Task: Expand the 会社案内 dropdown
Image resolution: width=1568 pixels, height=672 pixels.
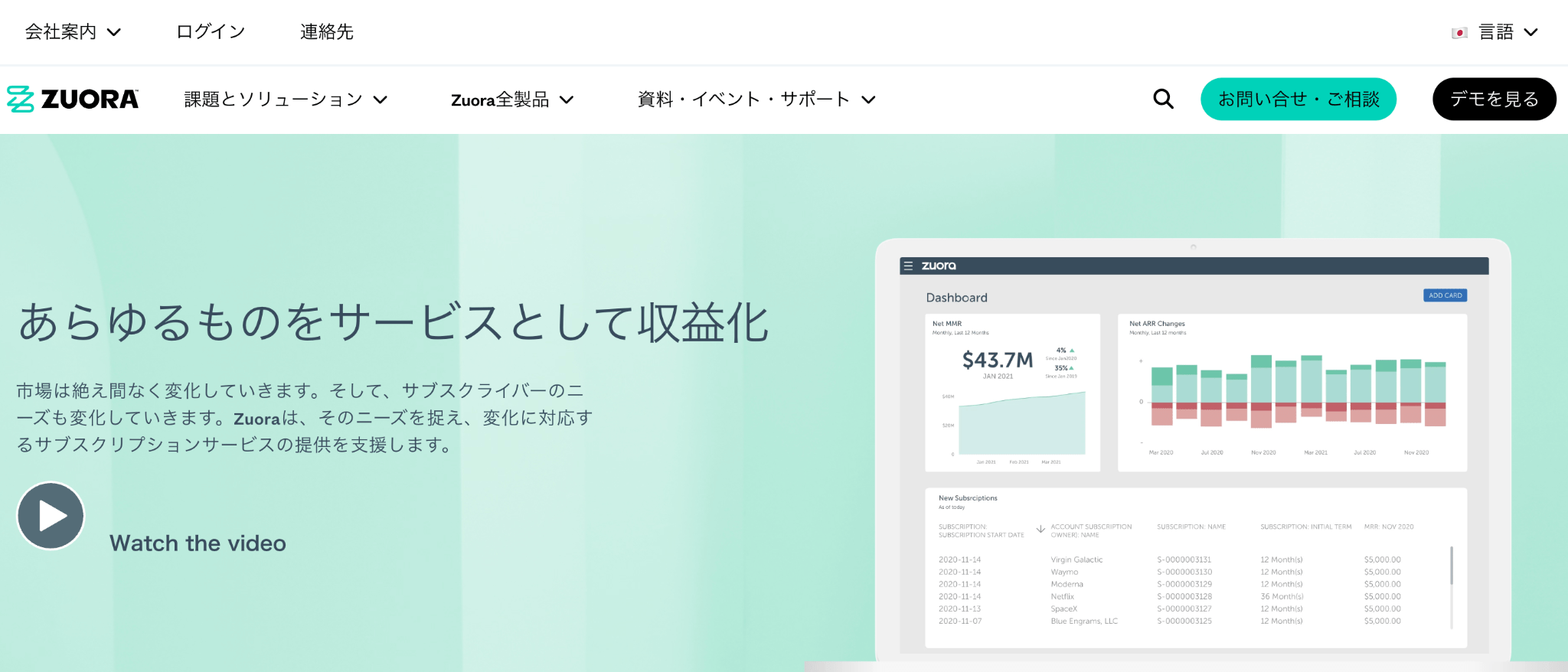Action: (x=73, y=32)
